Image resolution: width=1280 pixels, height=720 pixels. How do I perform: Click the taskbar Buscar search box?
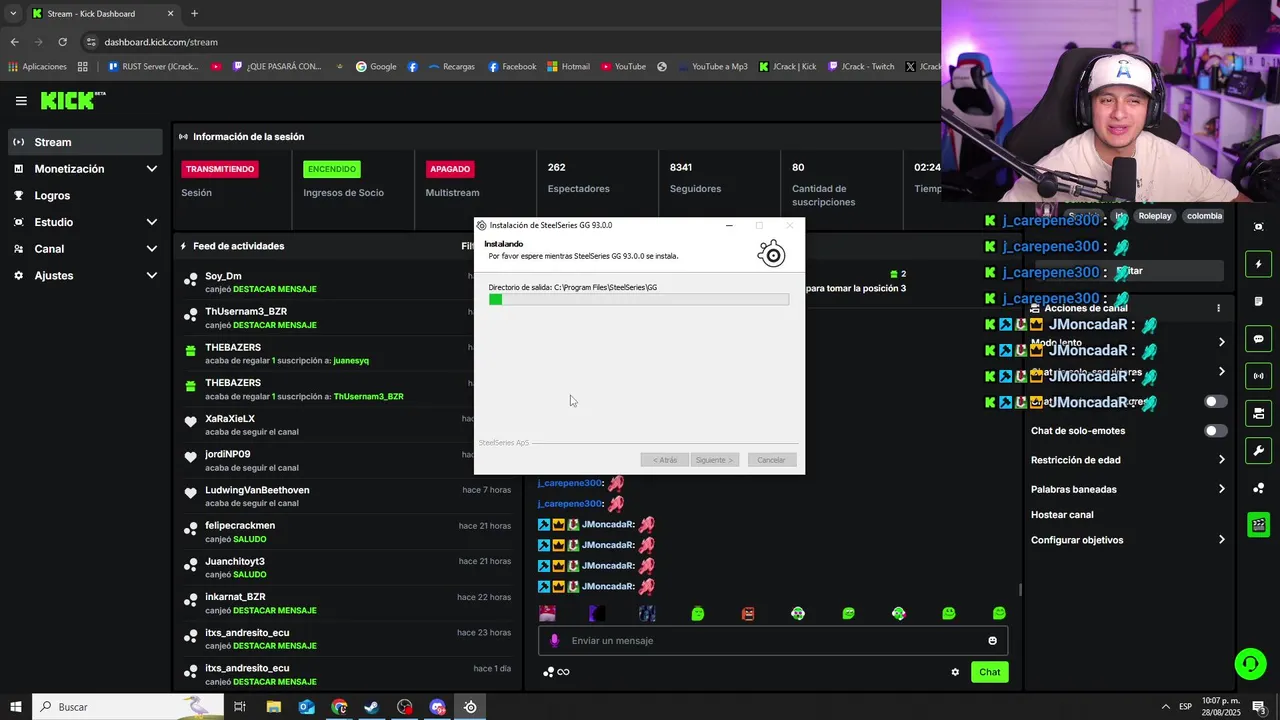[128, 707]
